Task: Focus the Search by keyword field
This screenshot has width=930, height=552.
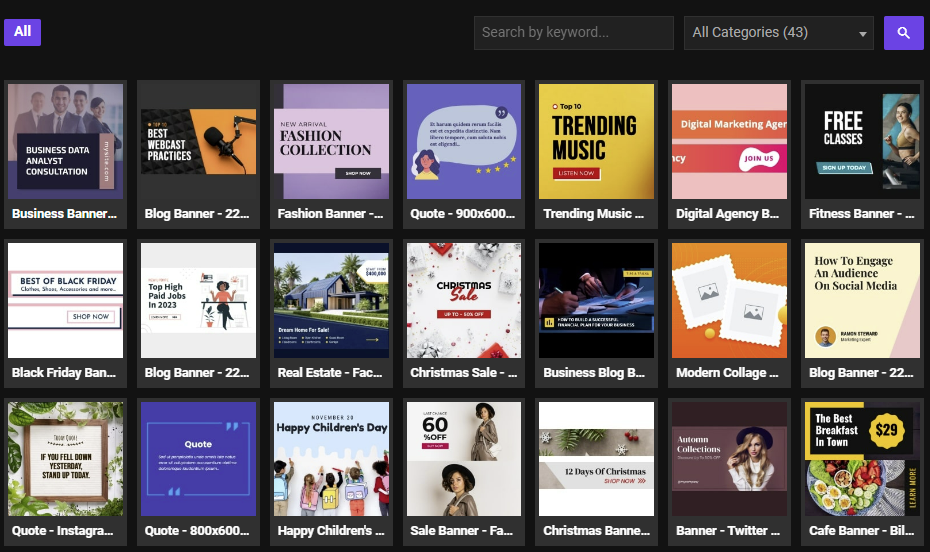Action: pos(574,33)
